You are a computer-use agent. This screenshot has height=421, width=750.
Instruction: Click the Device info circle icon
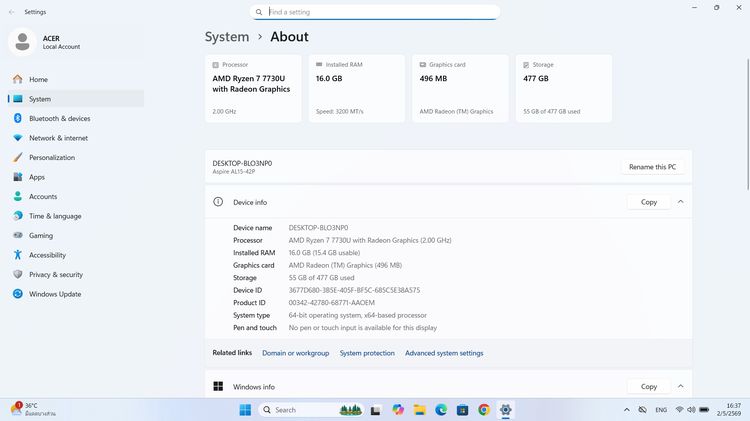[218, 202]
